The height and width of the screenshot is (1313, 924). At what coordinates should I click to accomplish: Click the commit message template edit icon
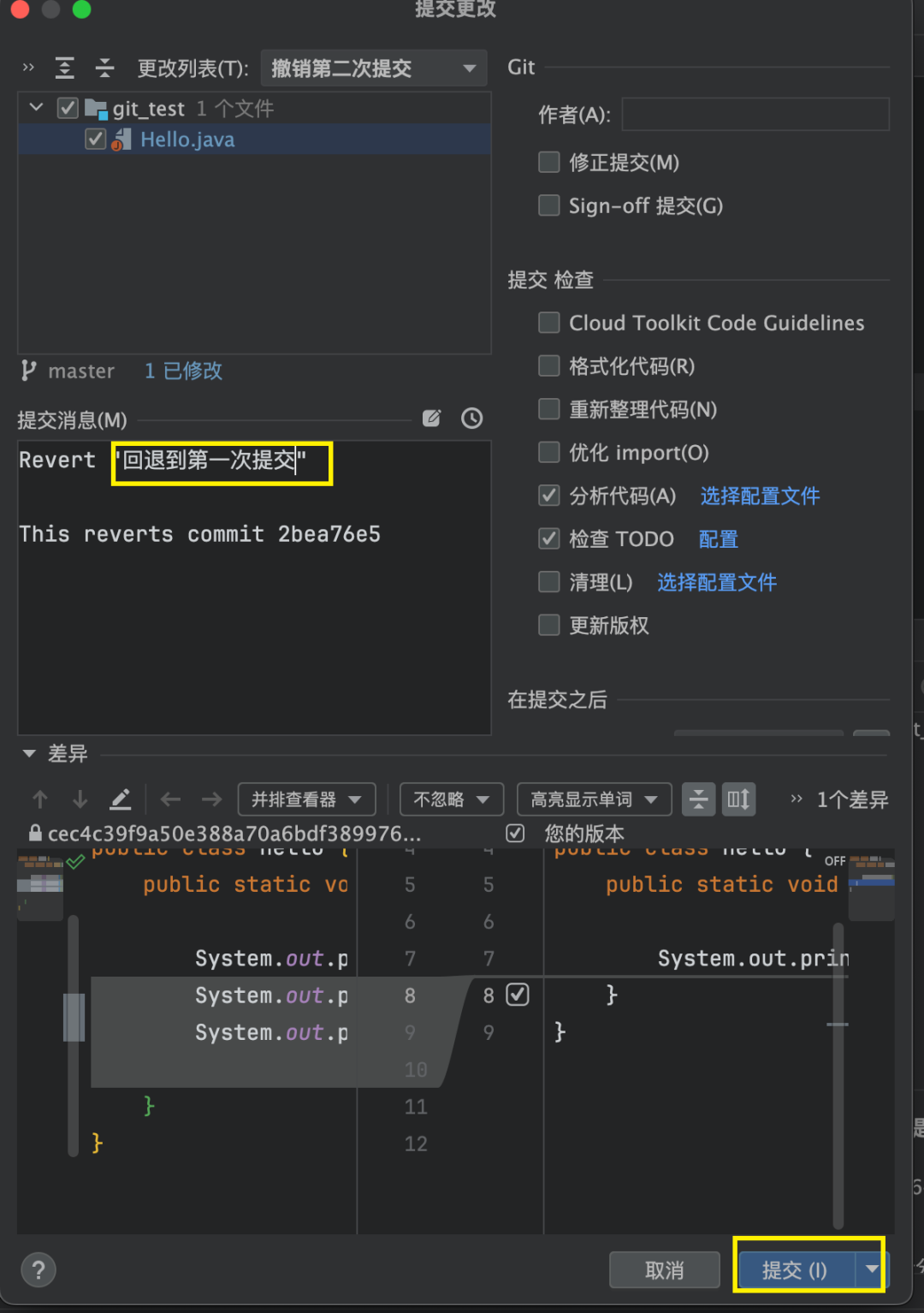[x=432, y=418]
